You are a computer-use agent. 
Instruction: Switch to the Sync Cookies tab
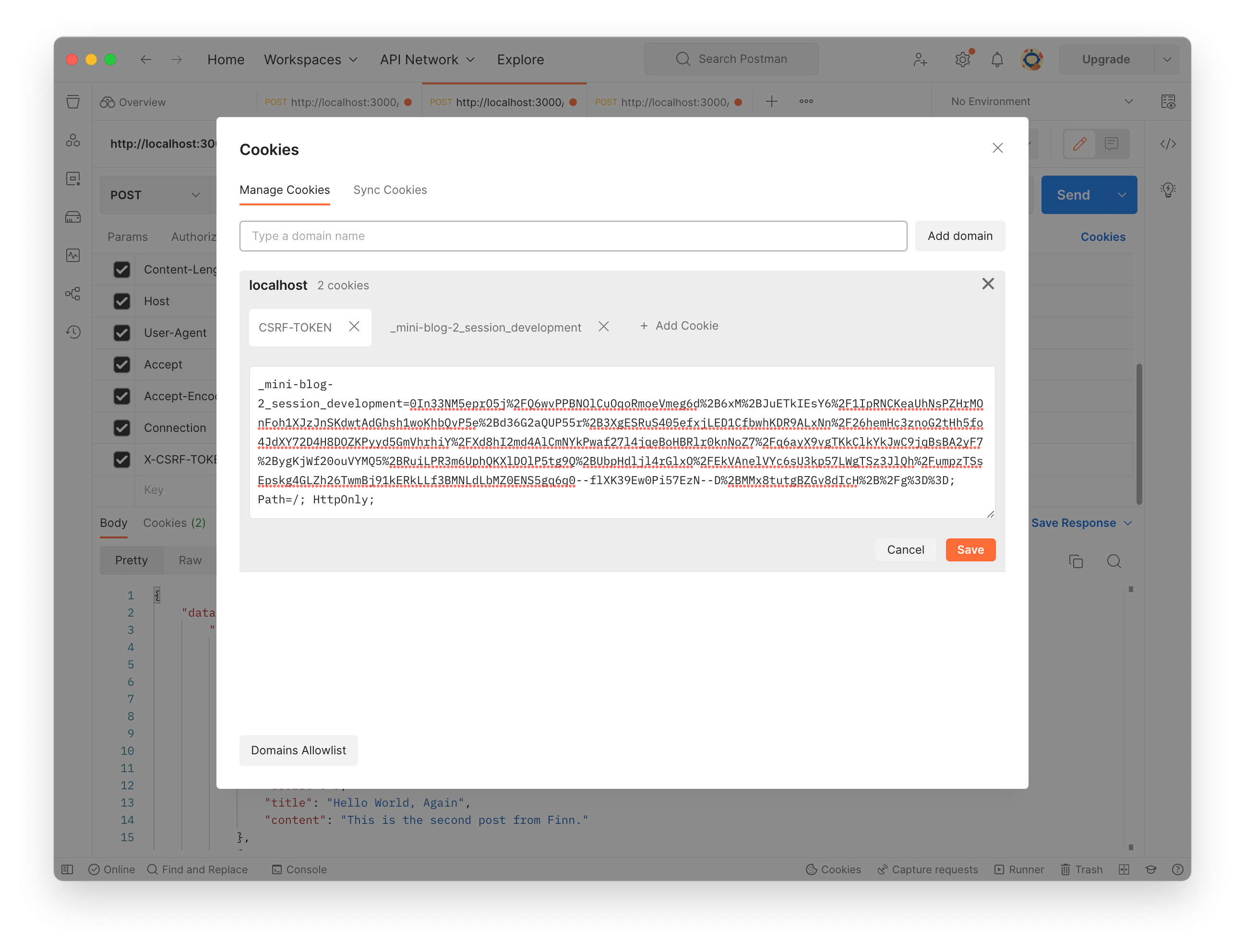coord(390,190)
